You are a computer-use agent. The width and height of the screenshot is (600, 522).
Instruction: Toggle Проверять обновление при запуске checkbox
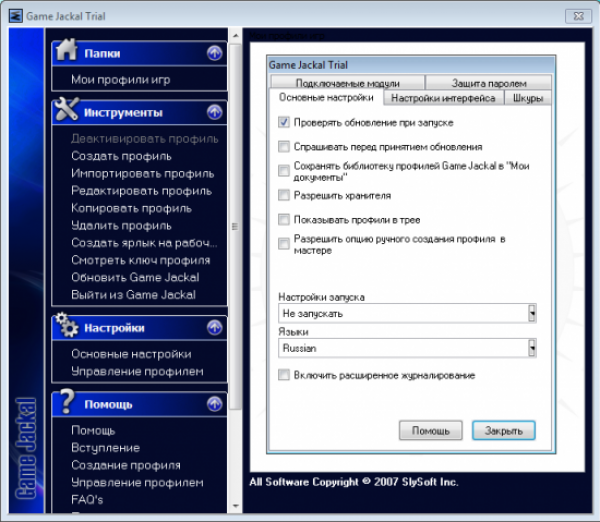tap(284, 122)
